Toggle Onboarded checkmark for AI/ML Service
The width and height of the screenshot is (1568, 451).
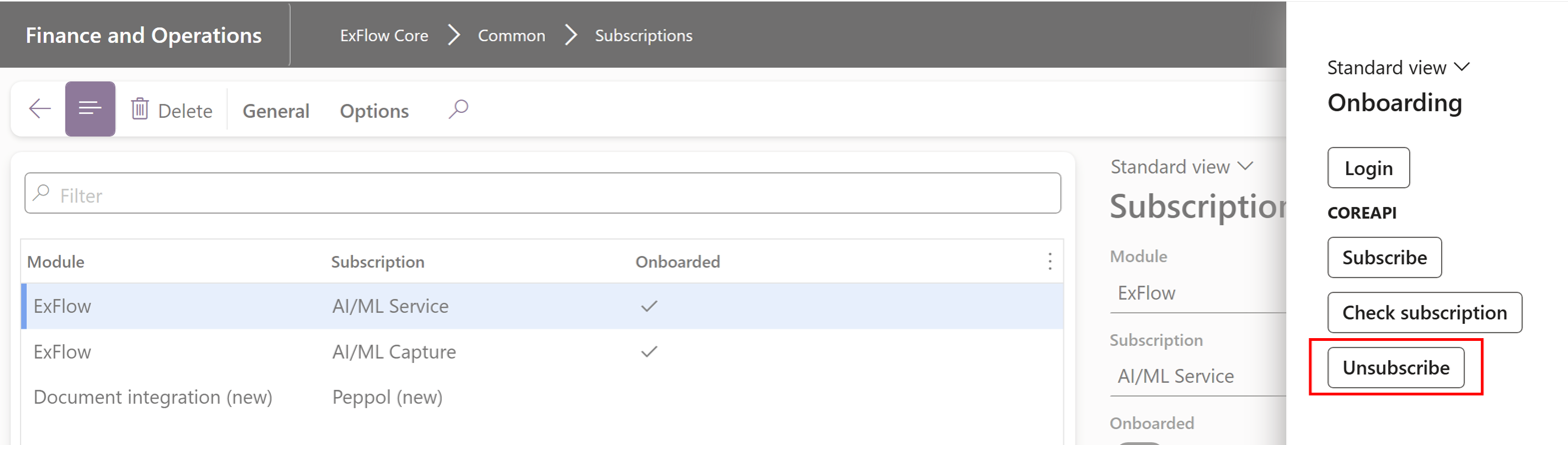pyautogui.click(x=649, y=306)
